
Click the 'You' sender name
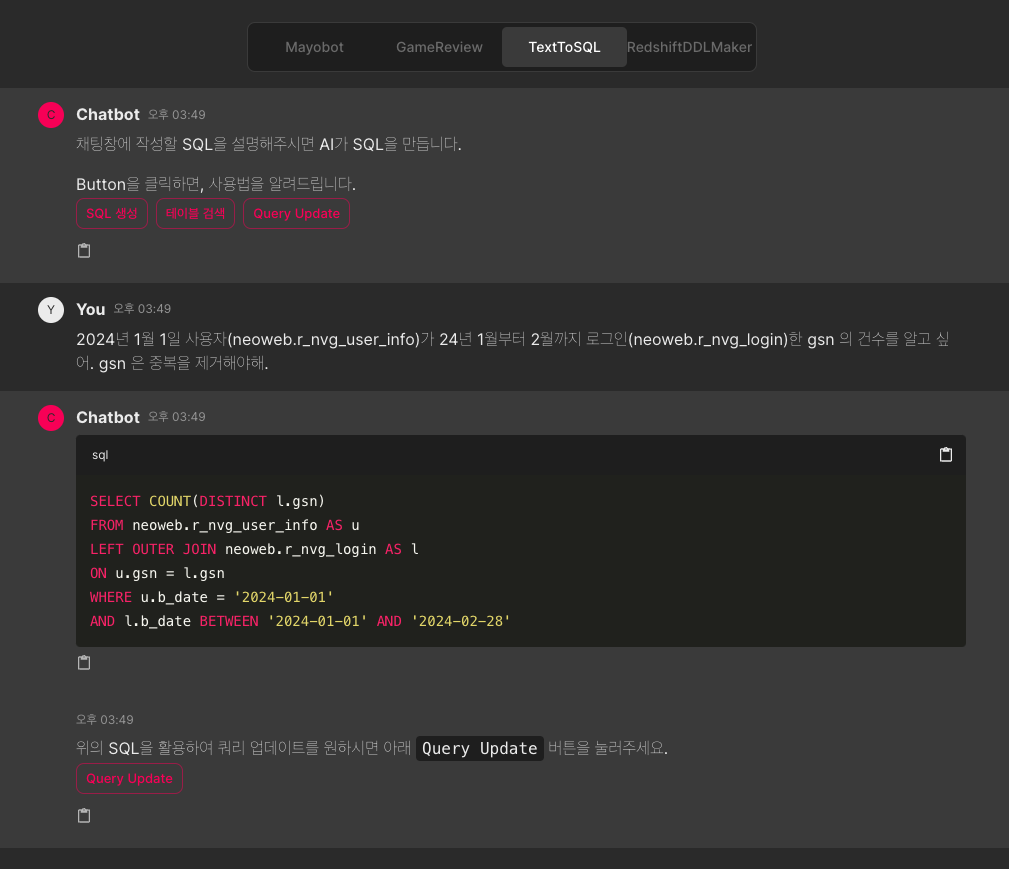(91, 310)
